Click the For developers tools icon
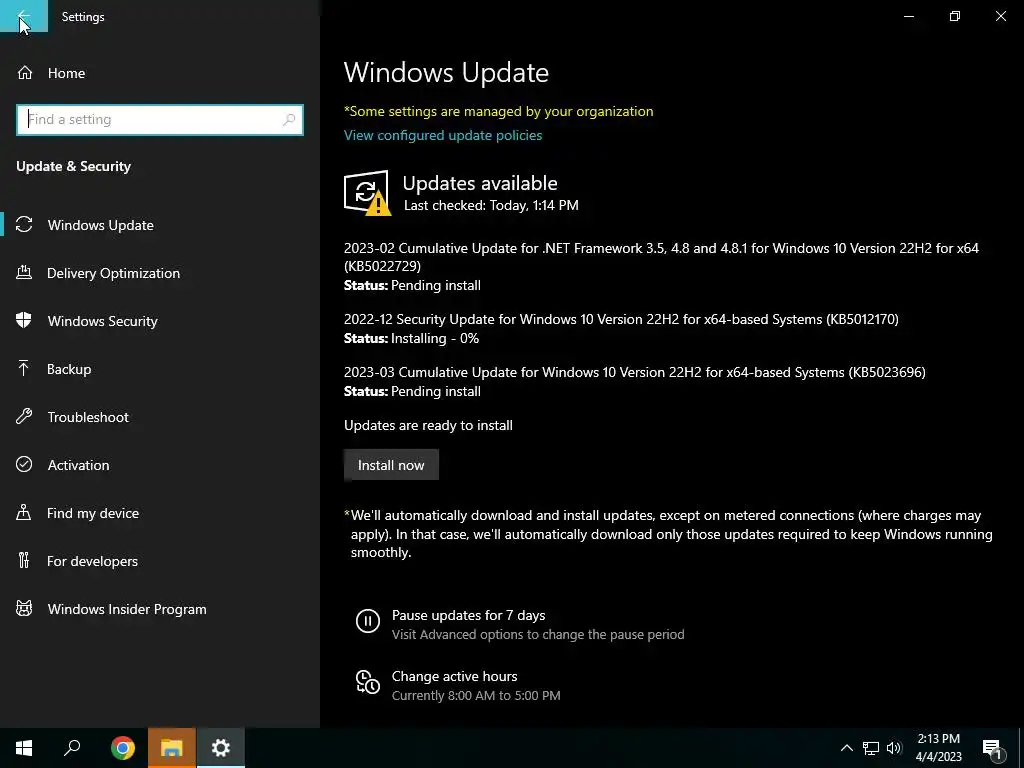Image resolution: width=1024 pixels, height=768 pixels. pyautogui.click(x=24, y=560)
